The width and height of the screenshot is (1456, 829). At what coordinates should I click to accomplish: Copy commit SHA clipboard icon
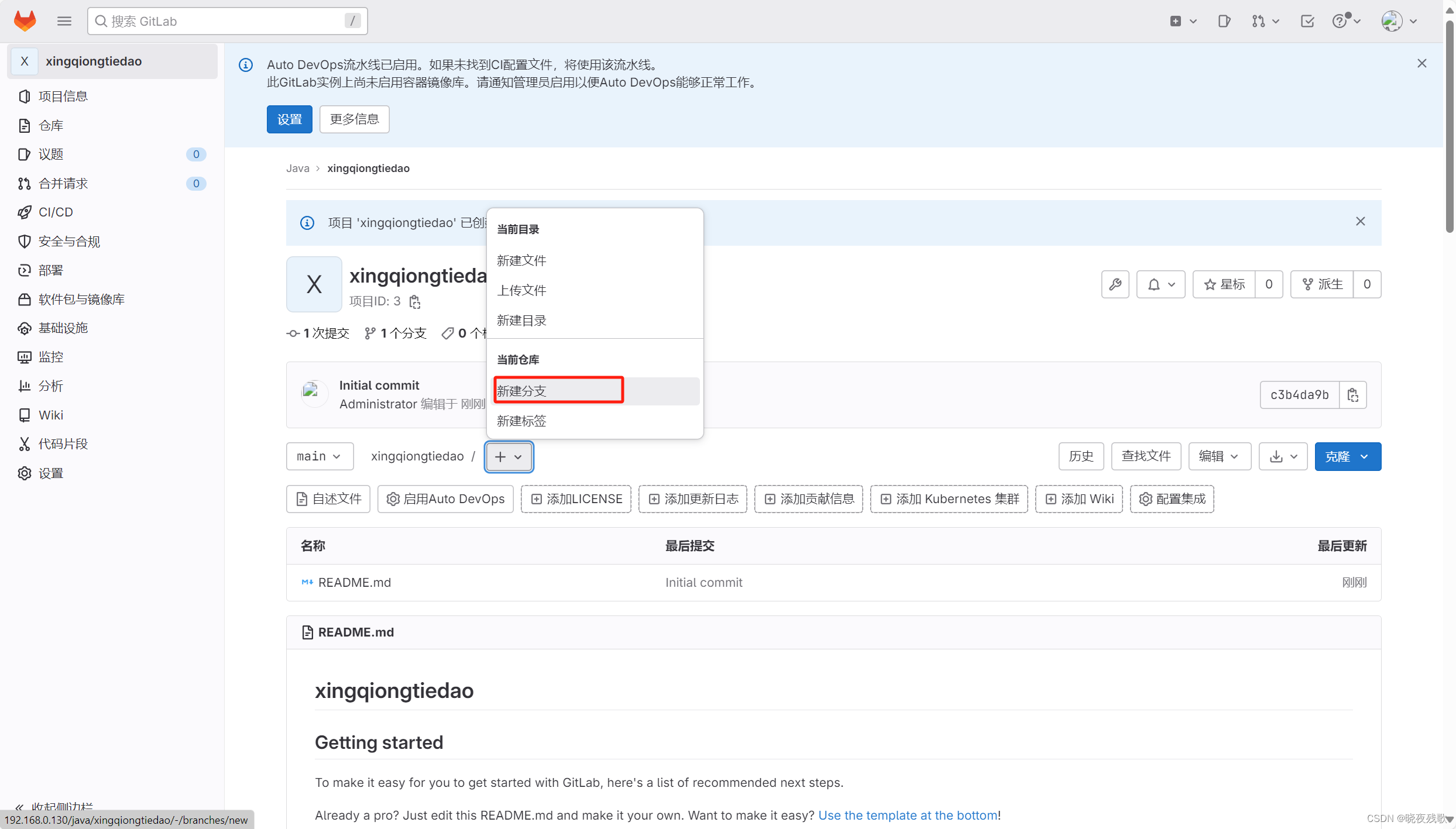[x=1353, y=395]
